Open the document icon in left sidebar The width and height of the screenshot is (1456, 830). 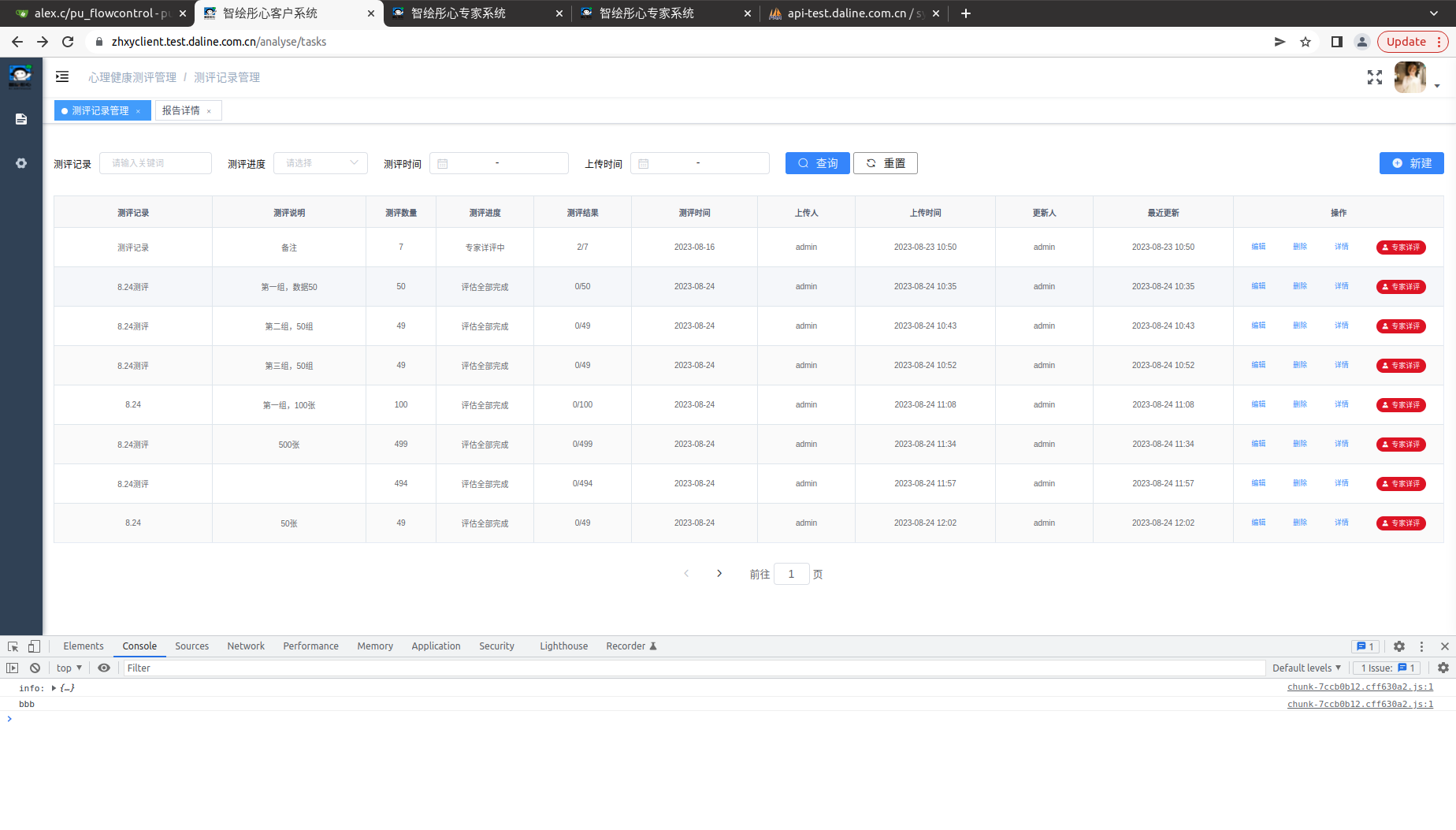21,119
